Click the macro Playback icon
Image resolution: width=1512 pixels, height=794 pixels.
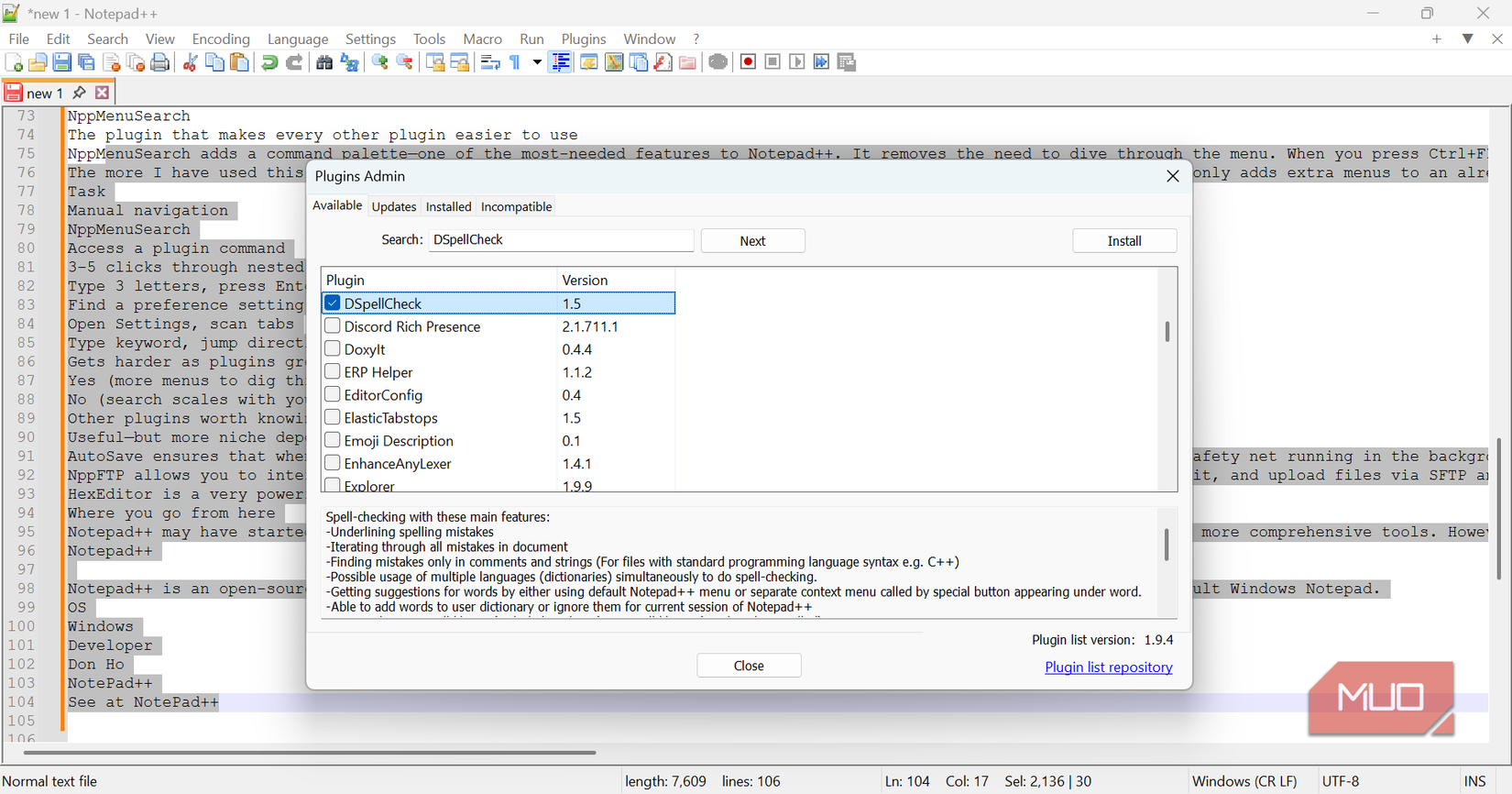point(797,62)
